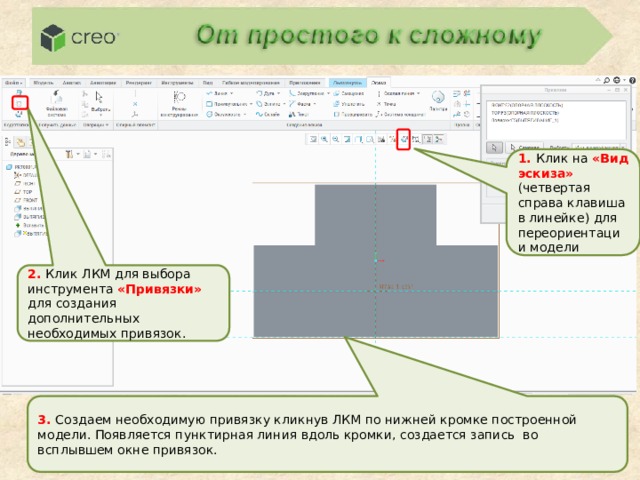Choose the Text sketch tool
This screenshot has width=640, height=480.
click(x=299, y=115)
